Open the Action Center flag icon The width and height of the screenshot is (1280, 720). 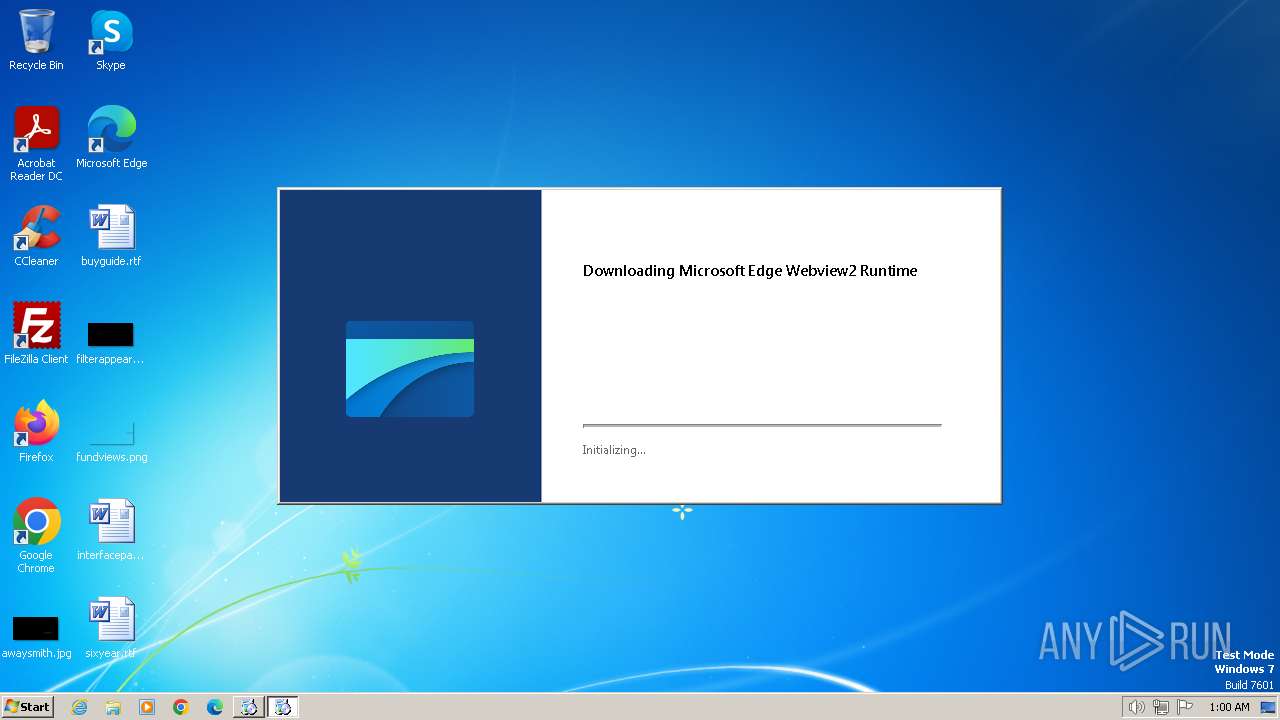tap(1185, 707)
